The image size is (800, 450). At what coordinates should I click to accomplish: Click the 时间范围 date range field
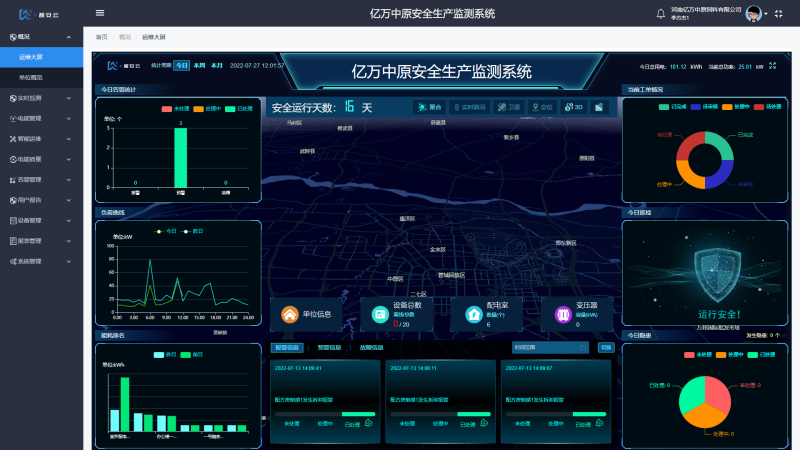pos(549,348)
